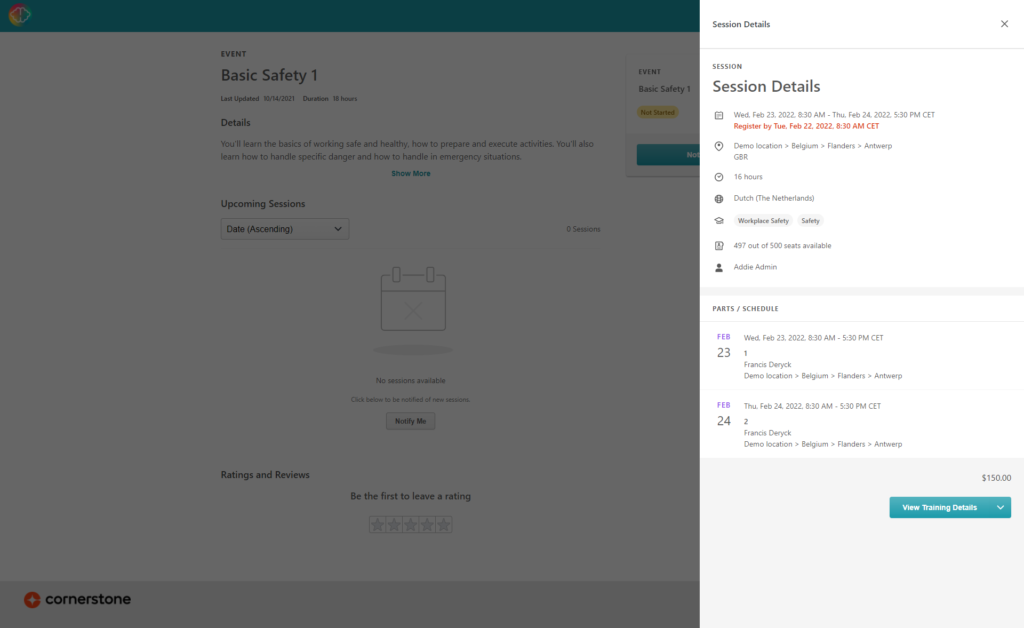
Task: Click the Notify Me button
Action: pyautogui.click(x=410, y=421)
